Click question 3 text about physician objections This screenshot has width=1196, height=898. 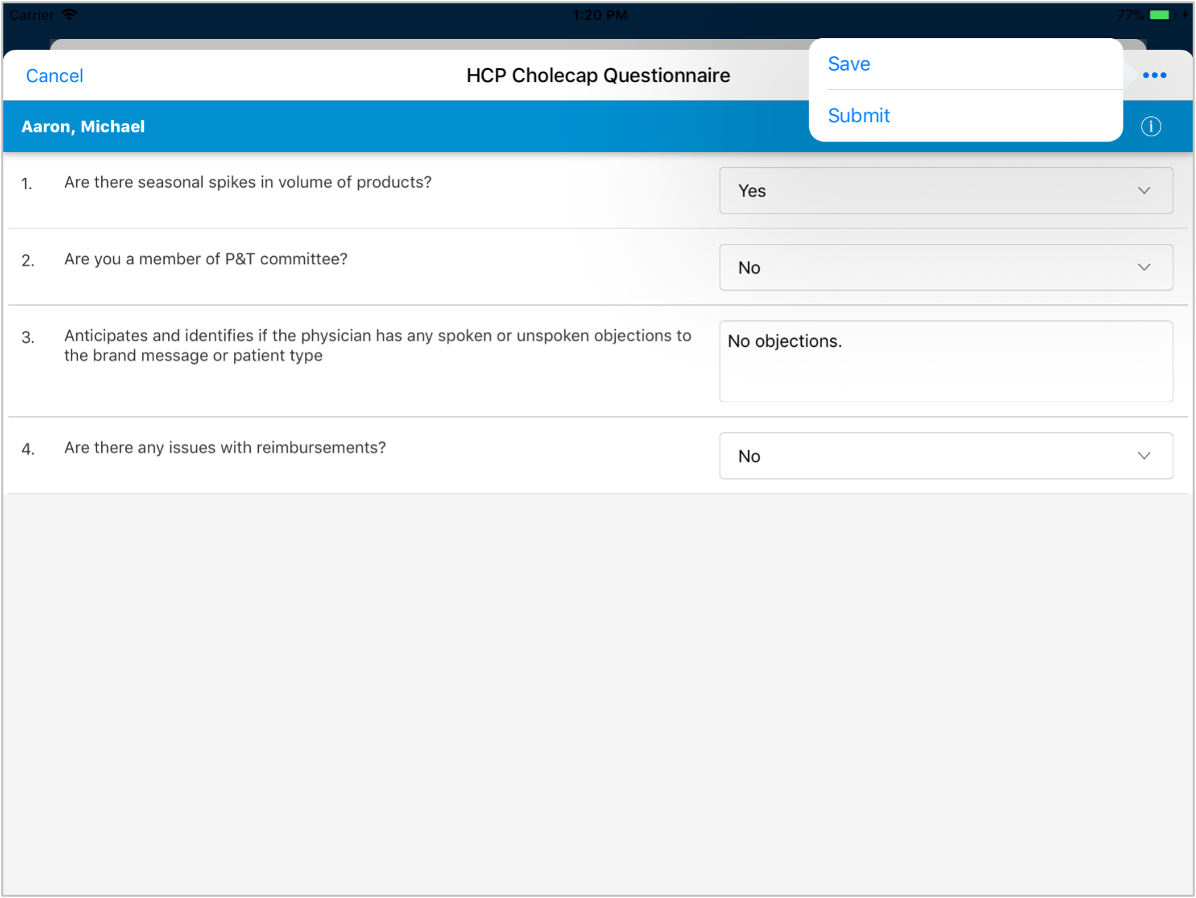click(x=377, y=346)
